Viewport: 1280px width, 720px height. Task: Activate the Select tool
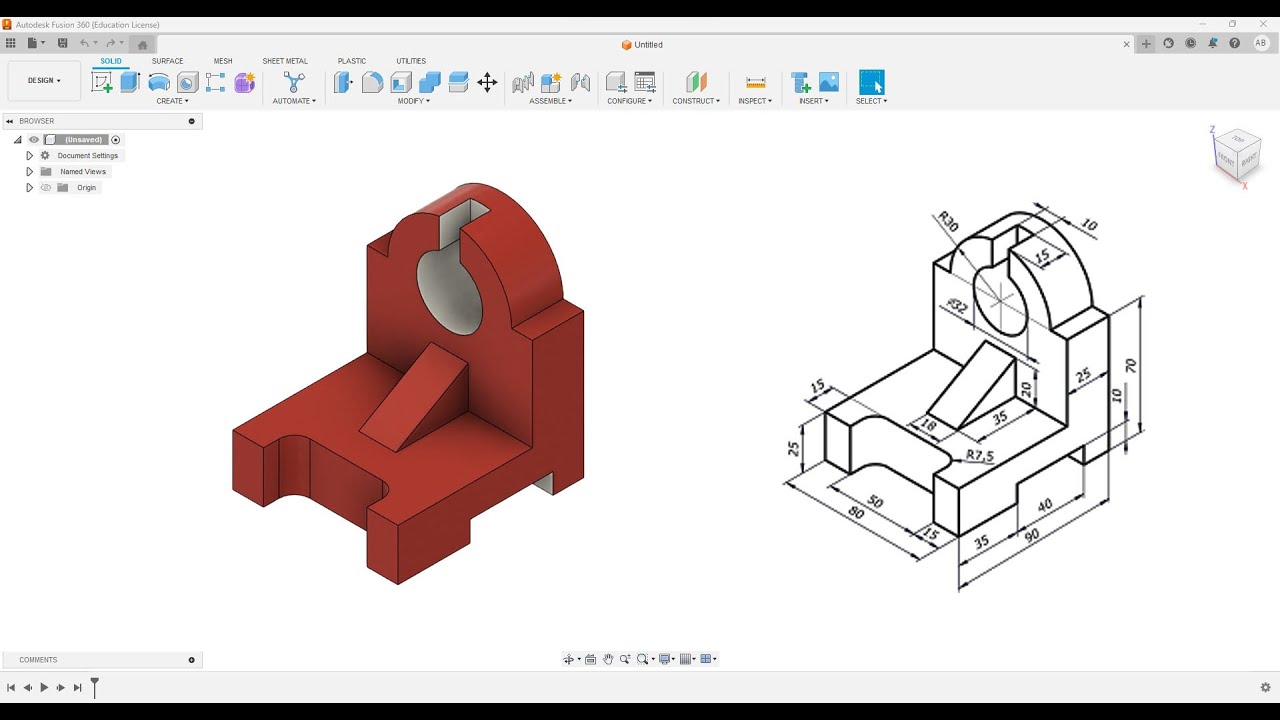coord(872,83)
